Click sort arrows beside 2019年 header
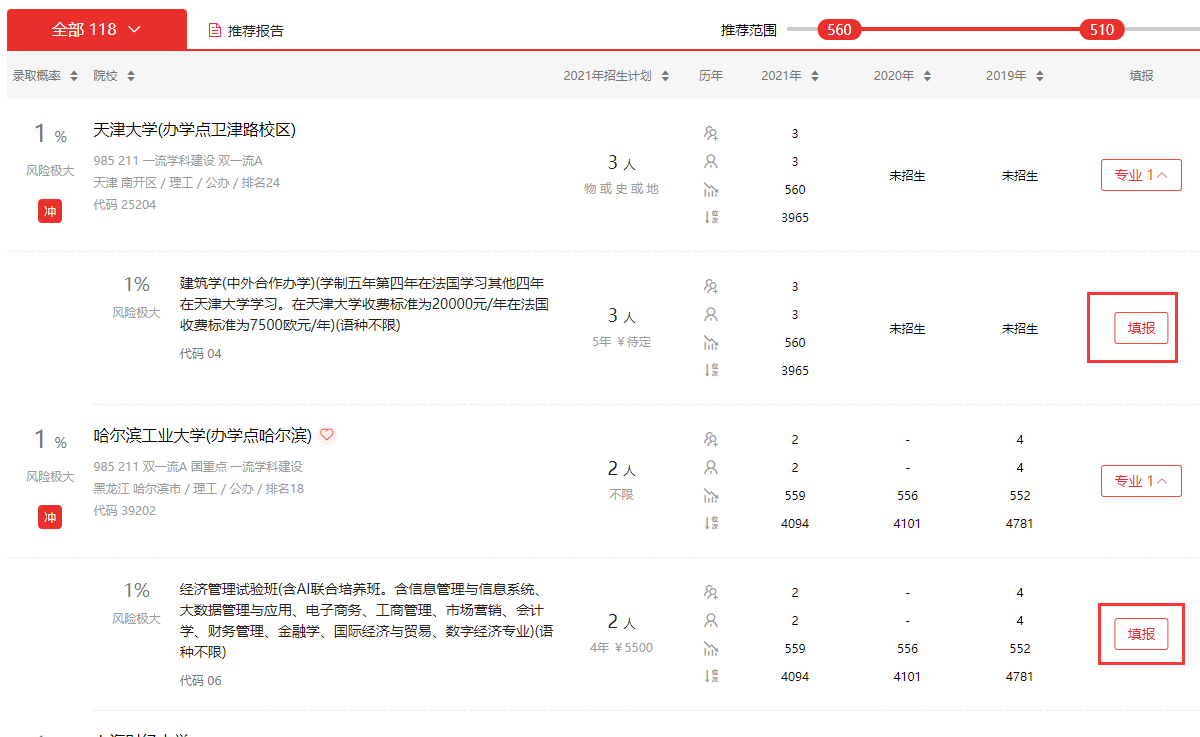 1040,76
